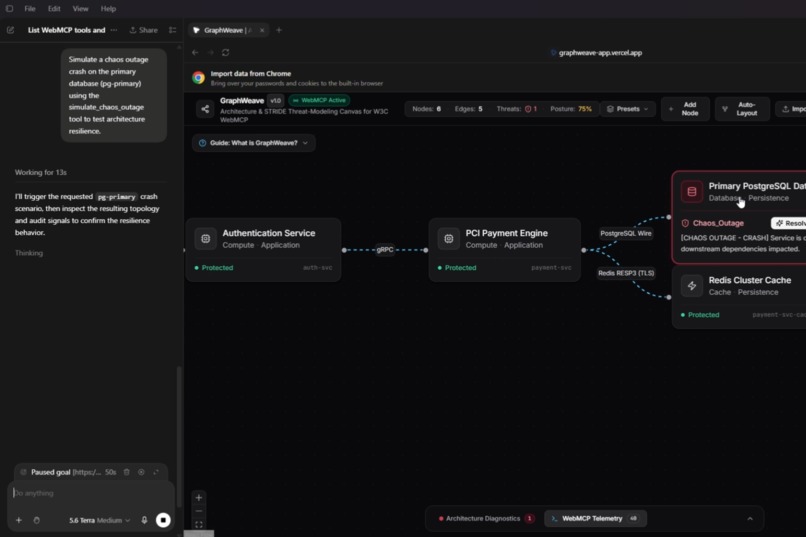806x537 pixels.
Task: Go forward in the built-in browser
Action: point(210,52)
